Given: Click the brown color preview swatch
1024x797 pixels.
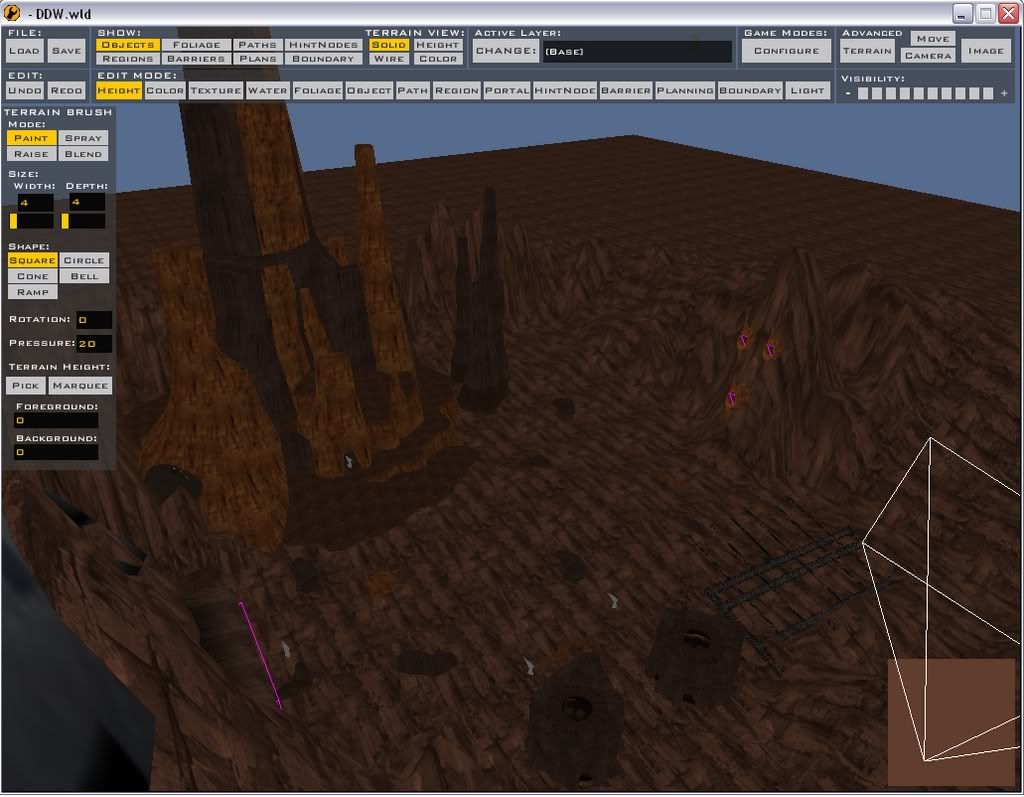Looking at the screenshot, I should (x=952, y=722).
